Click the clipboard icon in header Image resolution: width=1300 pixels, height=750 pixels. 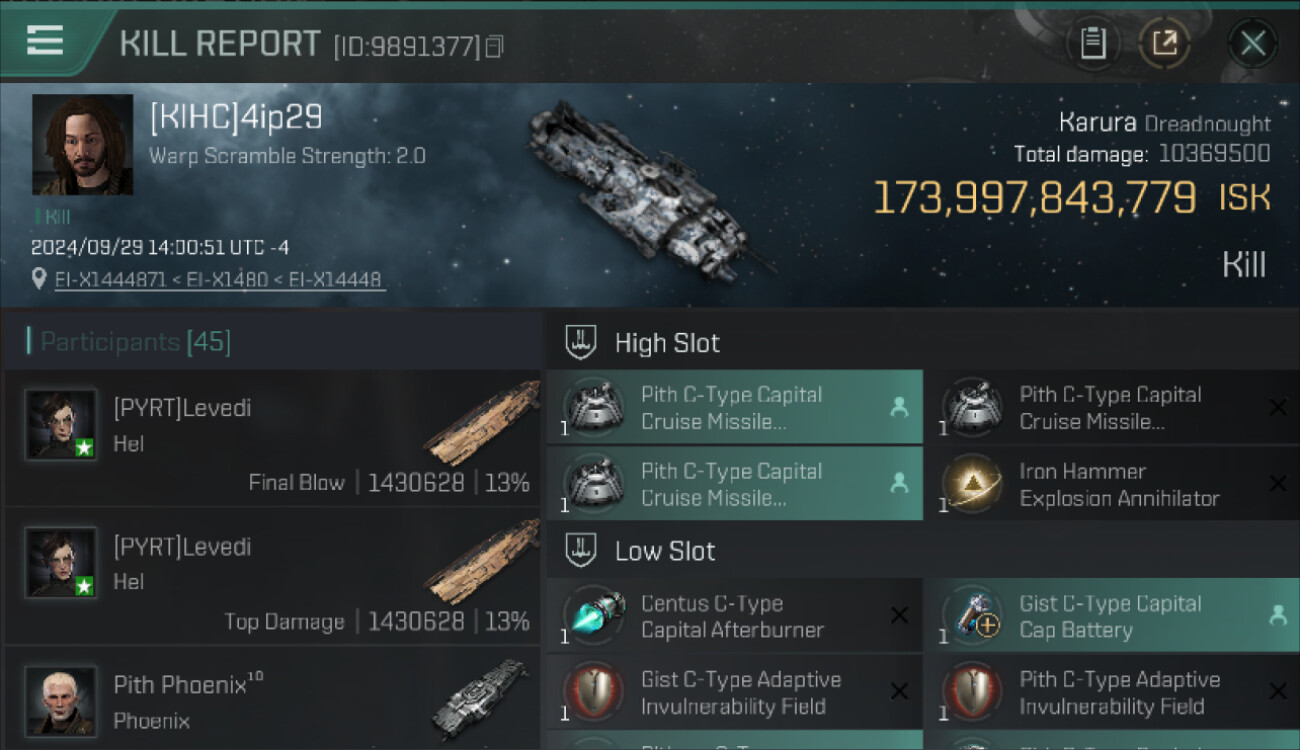click(x=1093, y=43)
